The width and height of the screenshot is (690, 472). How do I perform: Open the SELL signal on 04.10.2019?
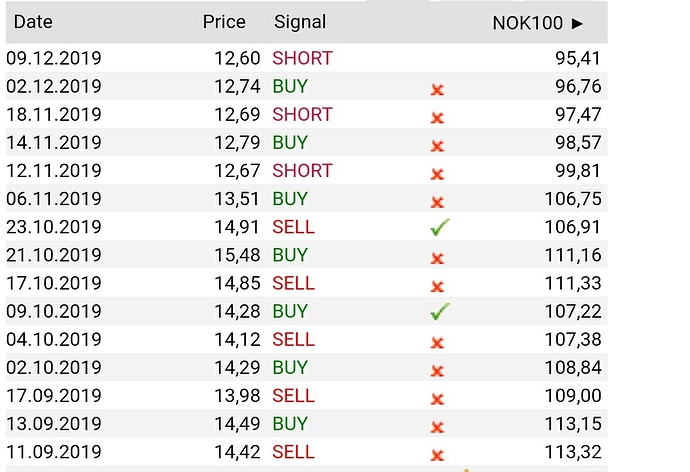pos(294,340)
